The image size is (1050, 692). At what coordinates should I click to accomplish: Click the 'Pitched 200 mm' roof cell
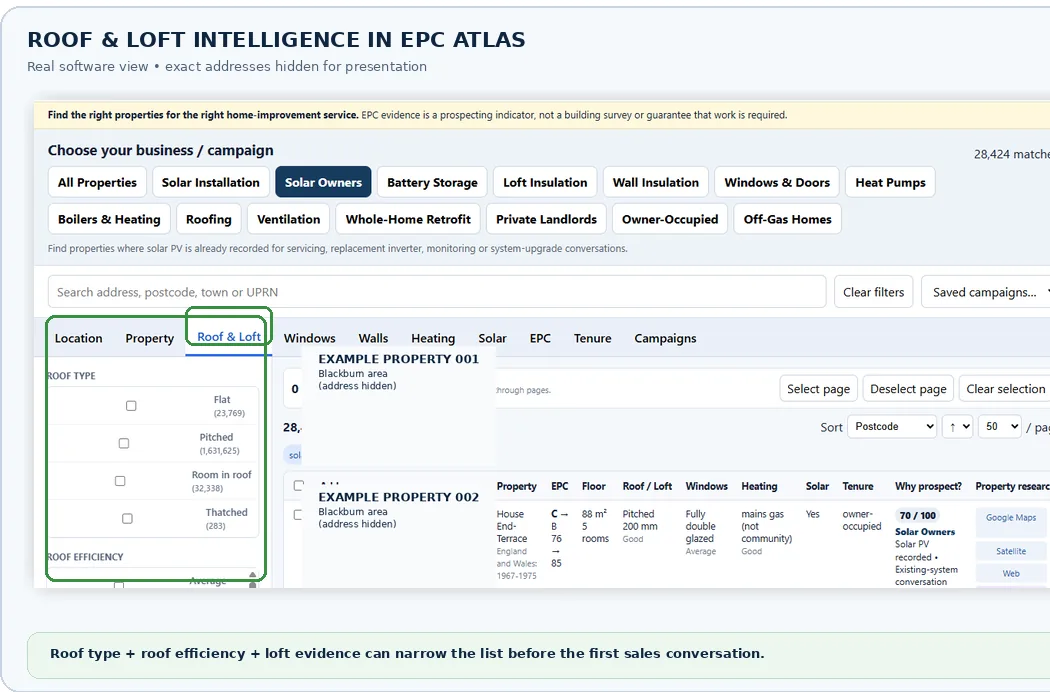pos(640,520)
